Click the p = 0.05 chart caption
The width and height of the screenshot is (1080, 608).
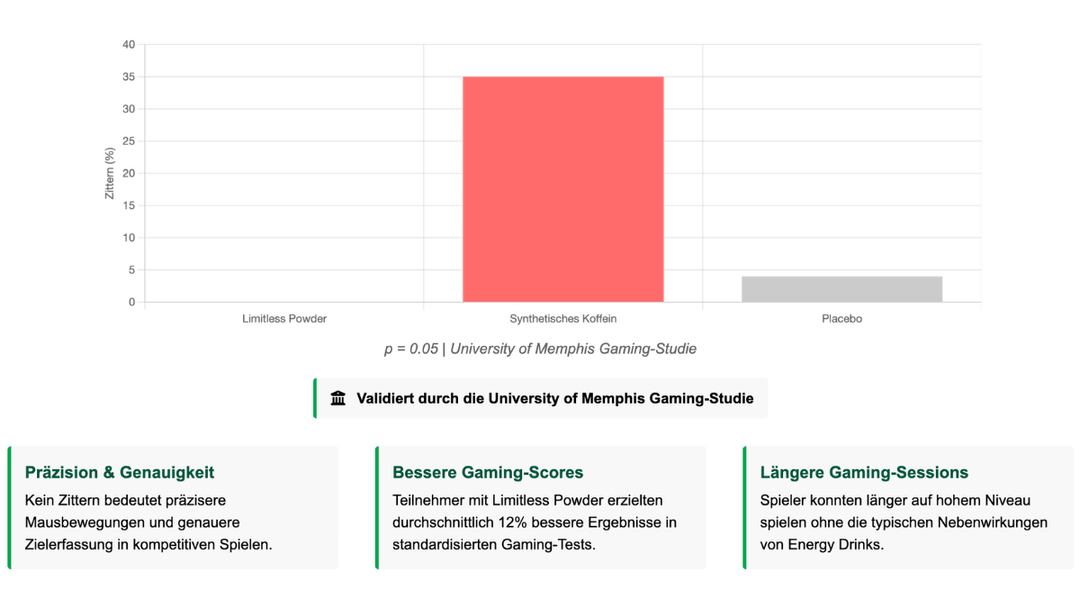(540, 349)
